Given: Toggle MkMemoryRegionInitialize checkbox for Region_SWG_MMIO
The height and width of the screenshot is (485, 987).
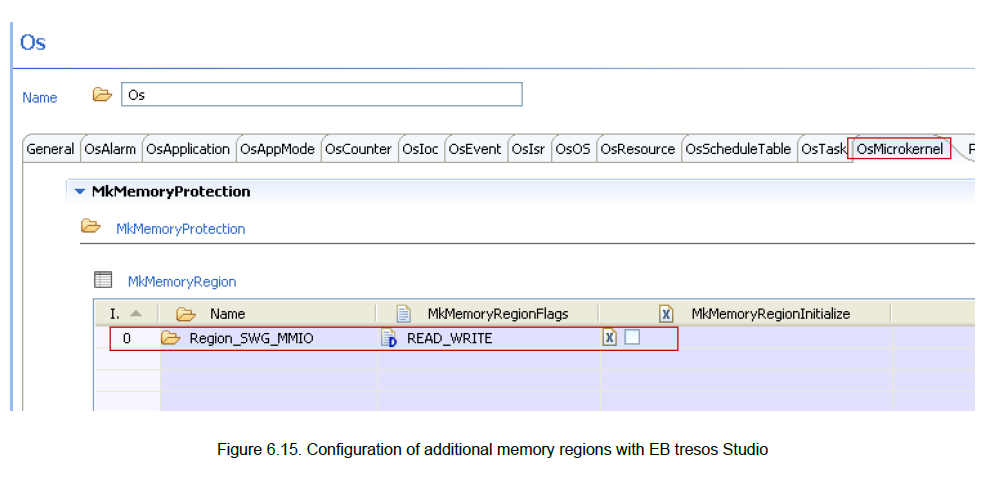Looking at the screenshot, I should pos(632,338).
